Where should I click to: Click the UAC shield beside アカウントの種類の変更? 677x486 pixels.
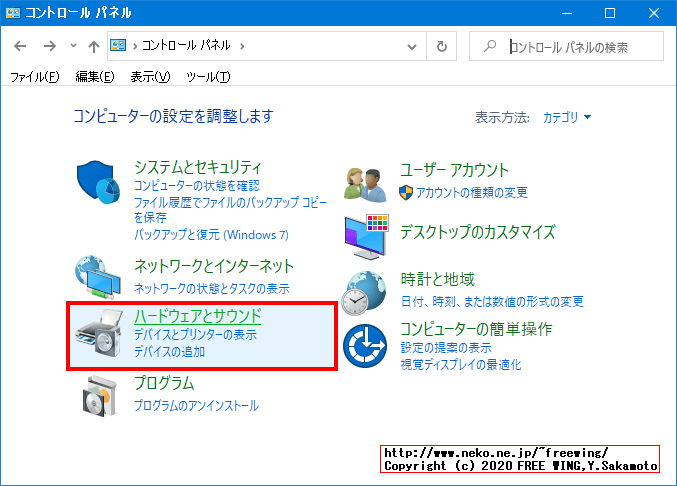pyautogui.click(x=406, y=193)
